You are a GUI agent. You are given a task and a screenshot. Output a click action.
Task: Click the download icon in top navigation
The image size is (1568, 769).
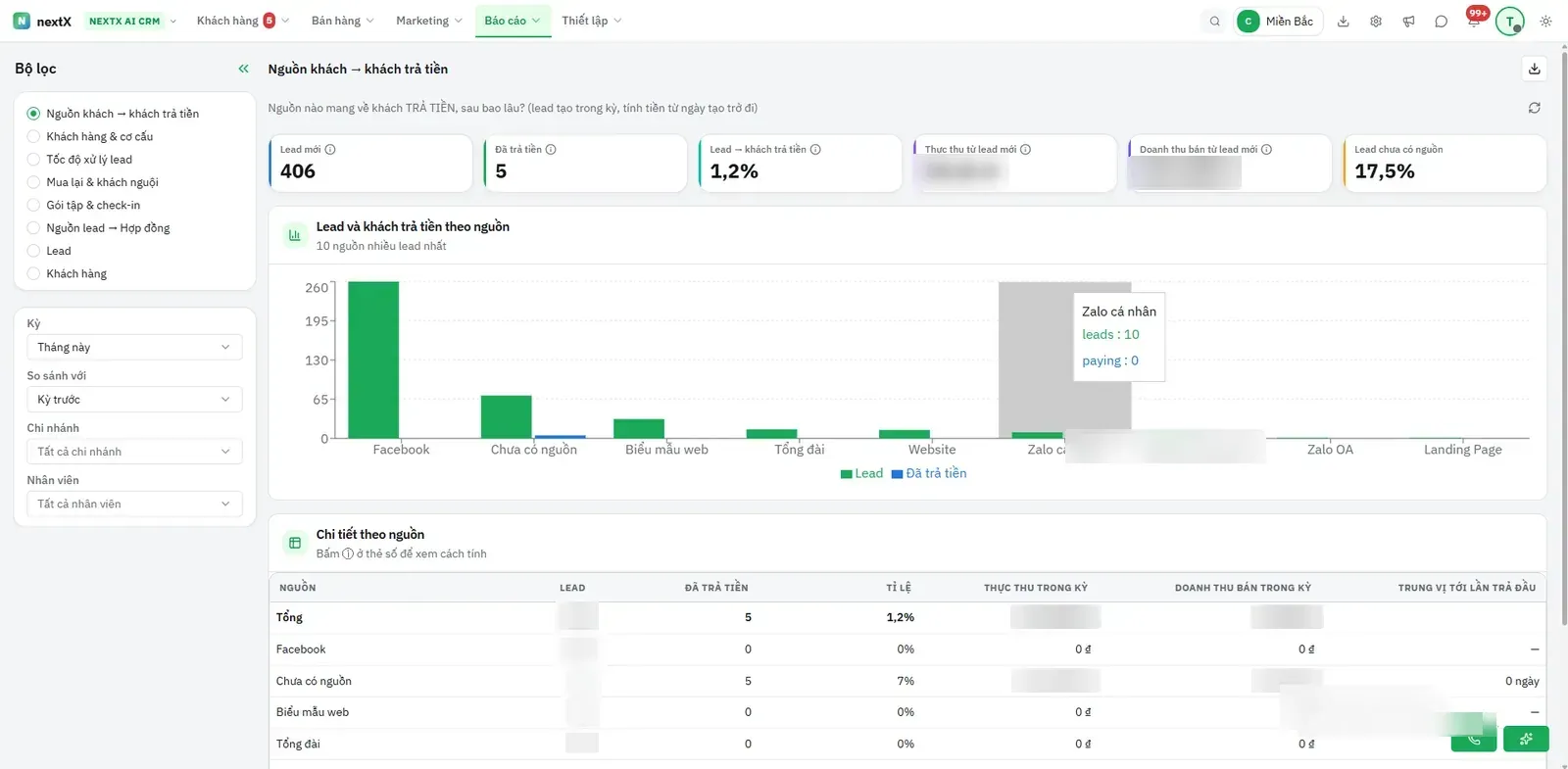1344,22
